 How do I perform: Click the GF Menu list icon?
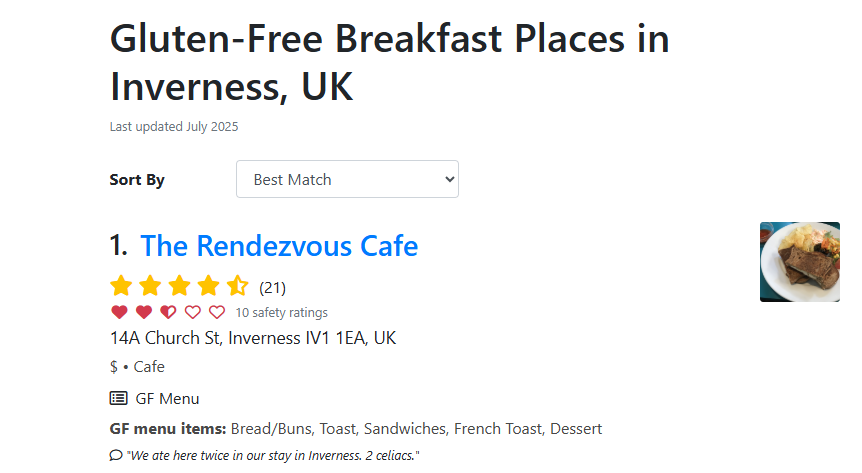tap(118, 398)
